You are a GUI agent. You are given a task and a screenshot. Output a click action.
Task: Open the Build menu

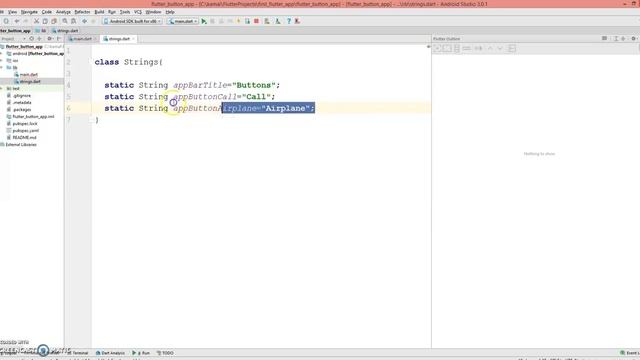tap(99, 12)
